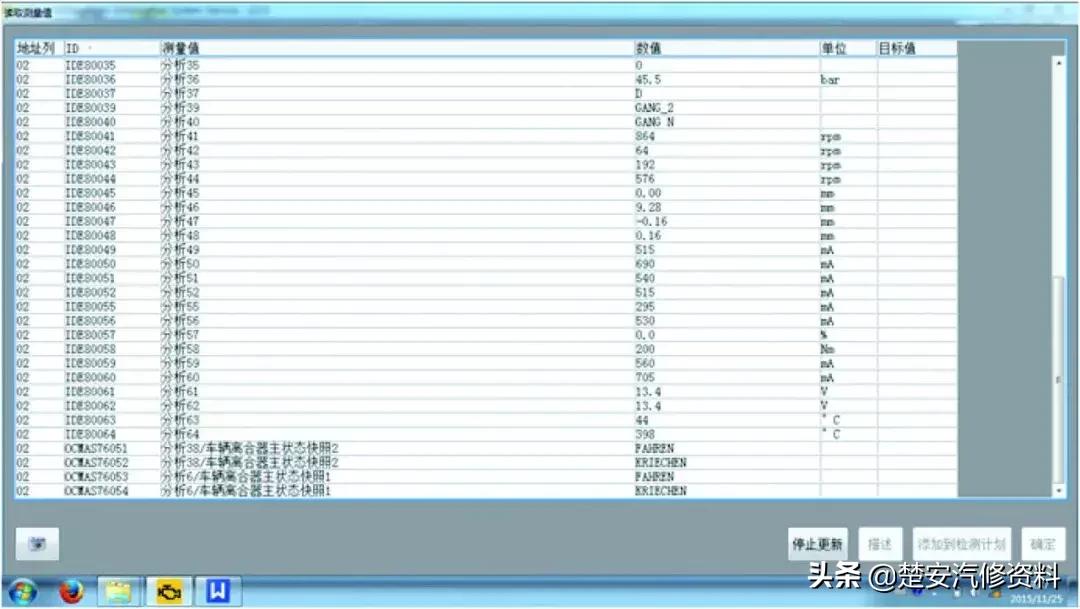1080x609 pixels.
Task: Select row IDE80044 with 576 rpm
Action: (486, 178)
